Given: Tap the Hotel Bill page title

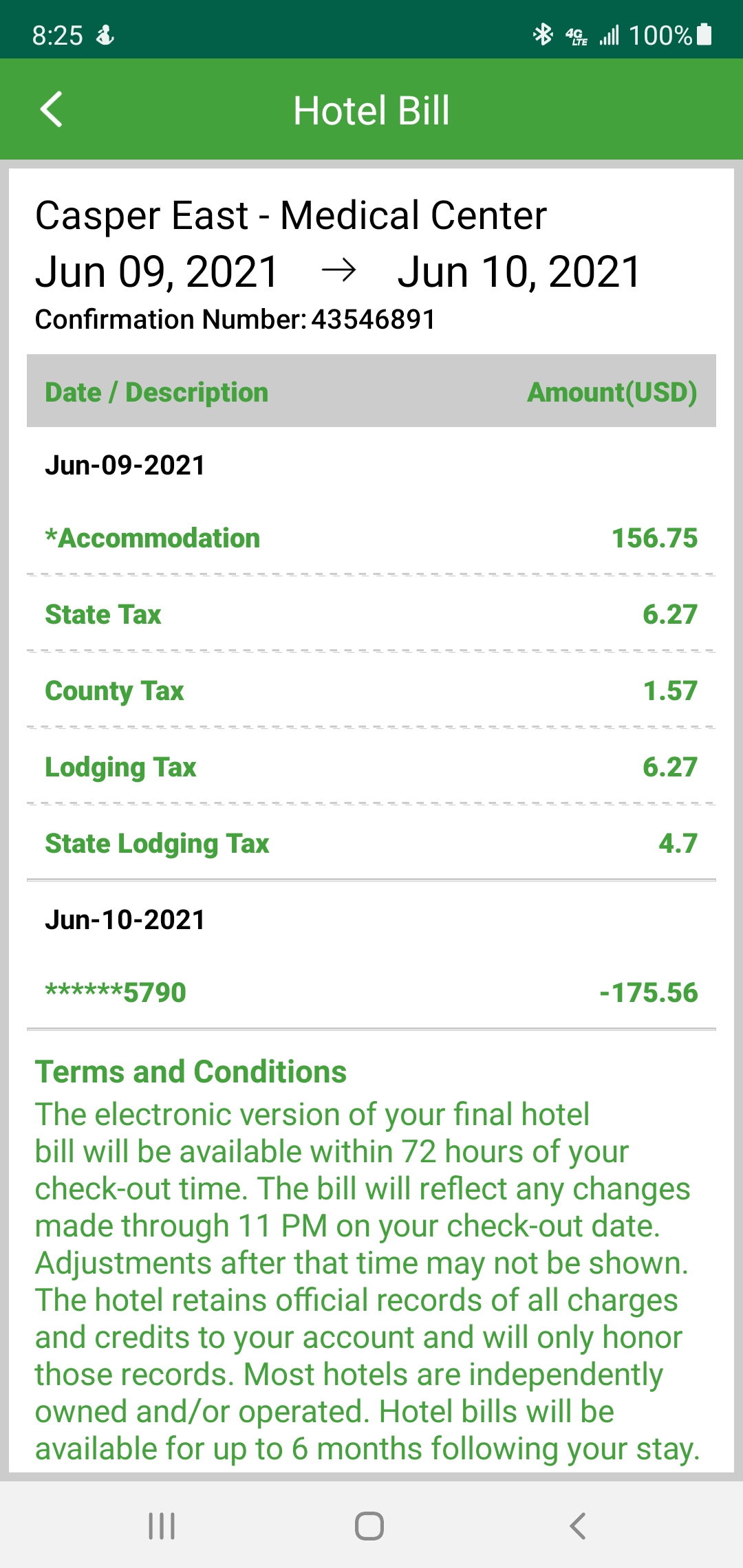Looking at the screenshot, I should pyautogui.click(x=371, y=111).
